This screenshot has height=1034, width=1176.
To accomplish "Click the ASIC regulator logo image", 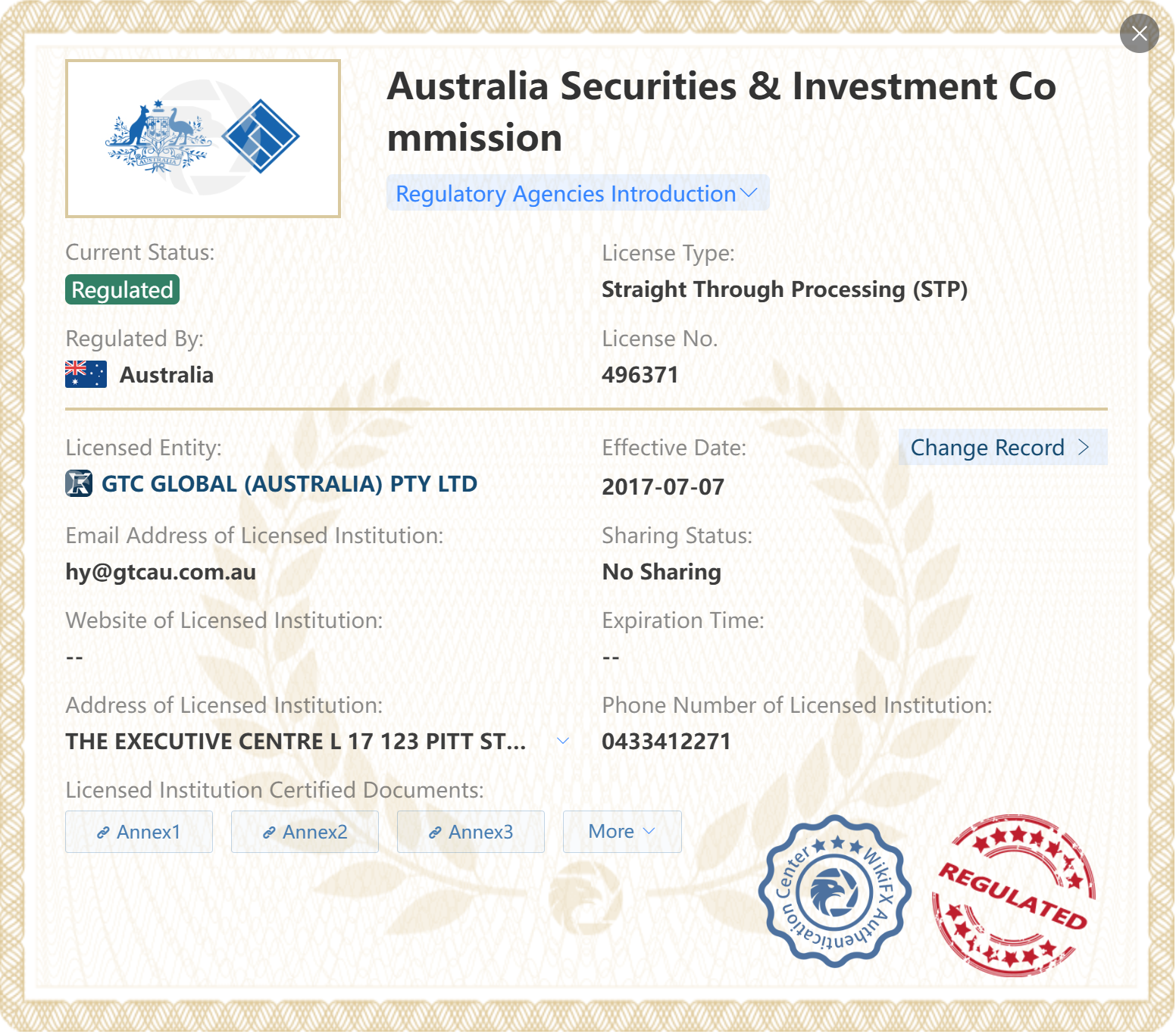I will pyautogui.click(x=203, y=139).
